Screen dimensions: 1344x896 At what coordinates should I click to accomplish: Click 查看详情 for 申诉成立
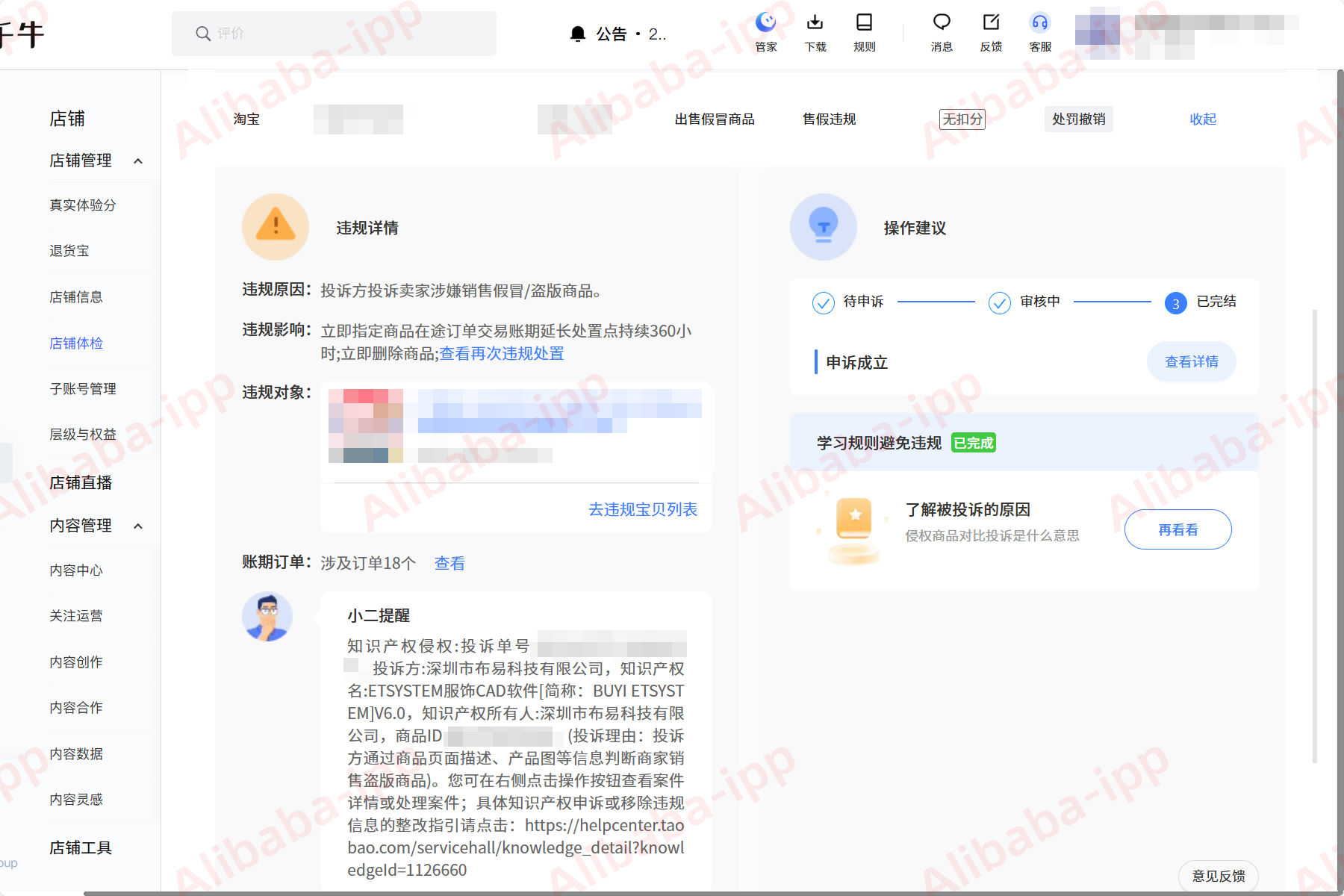coord(1192,362)
